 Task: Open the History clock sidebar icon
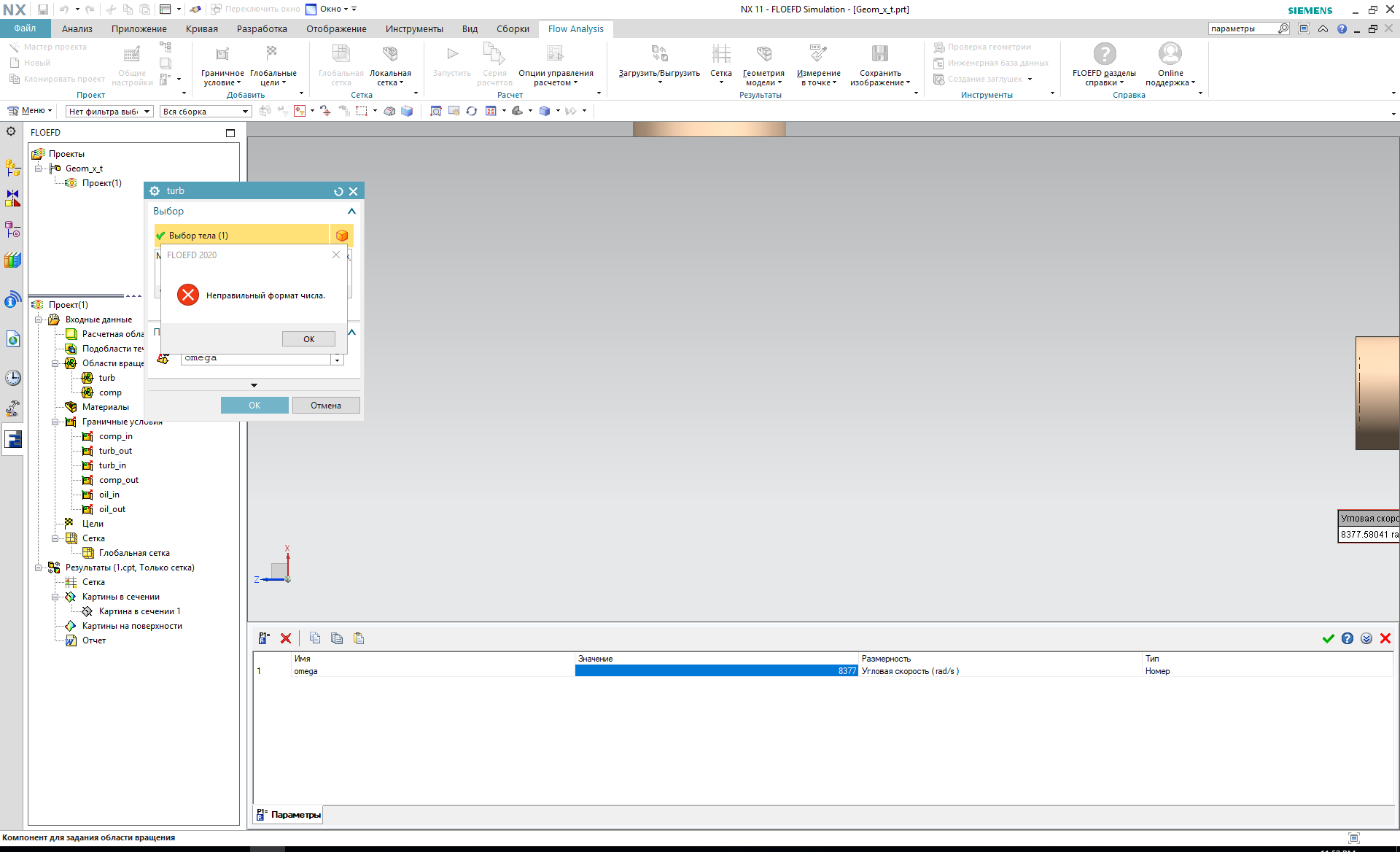tap(12, 378)
